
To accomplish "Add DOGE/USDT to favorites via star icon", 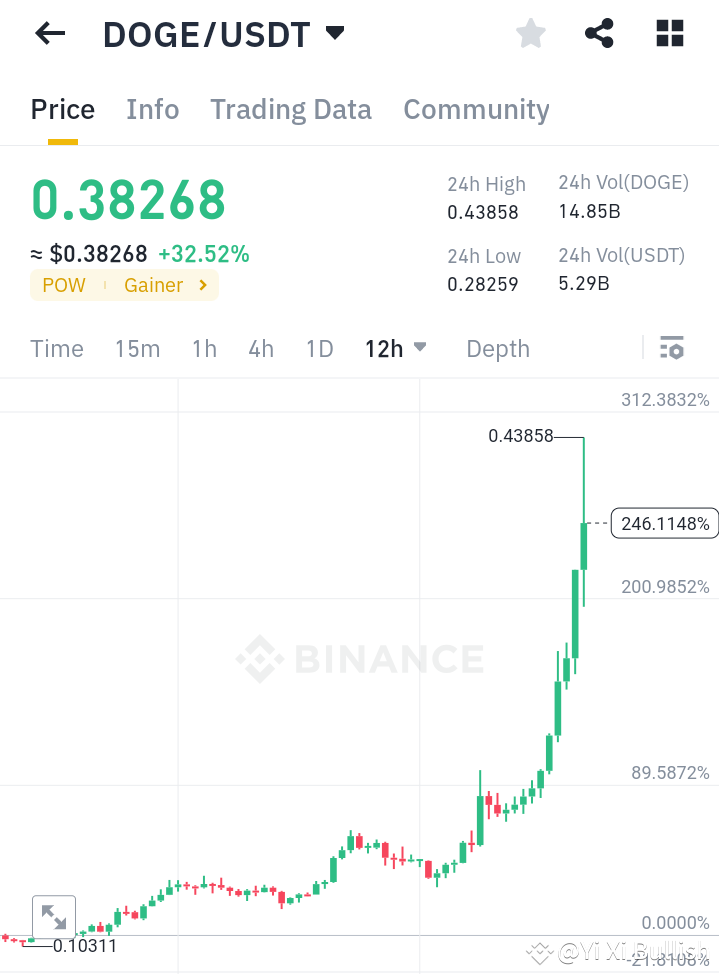I will (530, 33).
